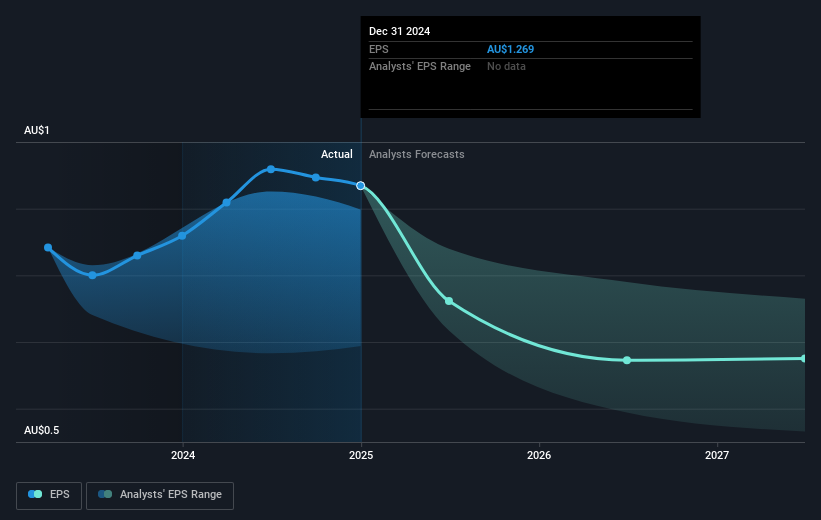Click the EPS point at the 2024 gridline
This screenshot has width=821, height=520.
coord(182,236)
